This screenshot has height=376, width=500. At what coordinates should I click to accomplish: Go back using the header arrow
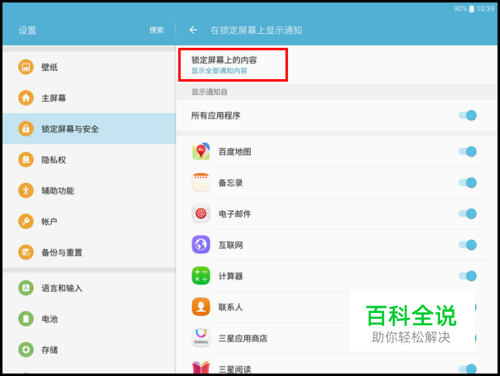[x=193, y=30]
